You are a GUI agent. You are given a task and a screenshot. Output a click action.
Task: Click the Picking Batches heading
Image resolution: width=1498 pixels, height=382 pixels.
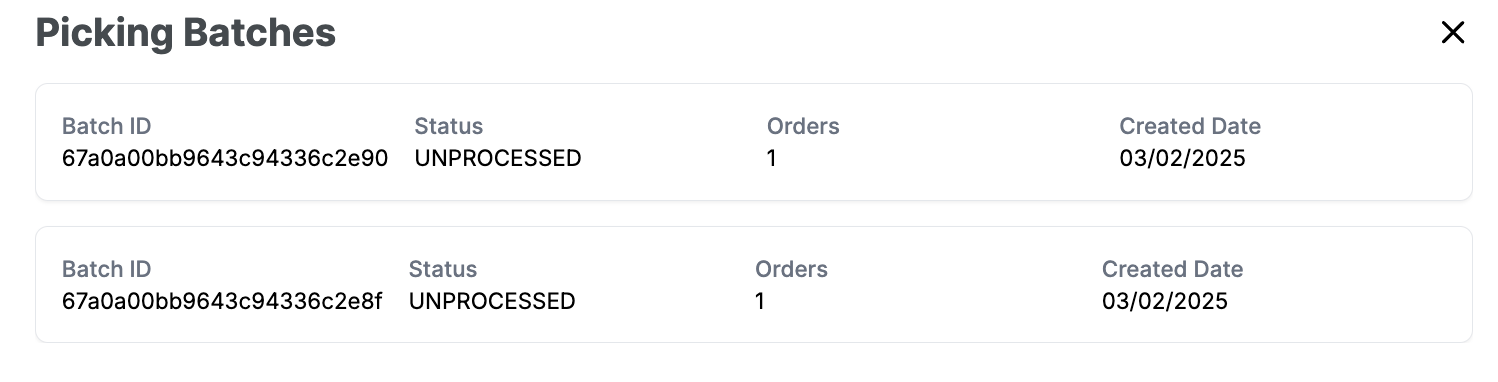[x=186, y=33]
